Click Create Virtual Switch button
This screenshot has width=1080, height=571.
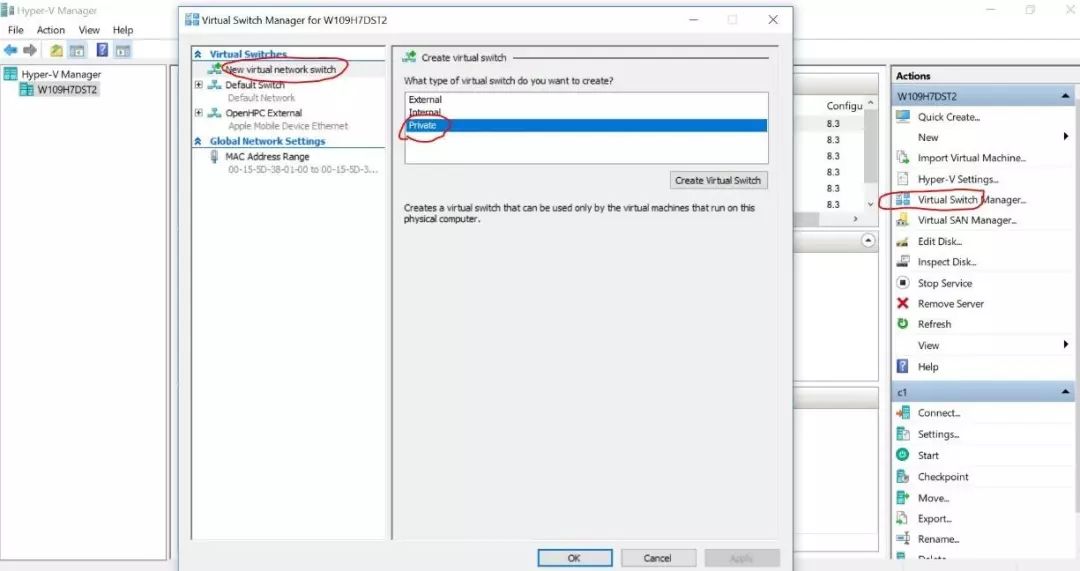coord(718,180)
